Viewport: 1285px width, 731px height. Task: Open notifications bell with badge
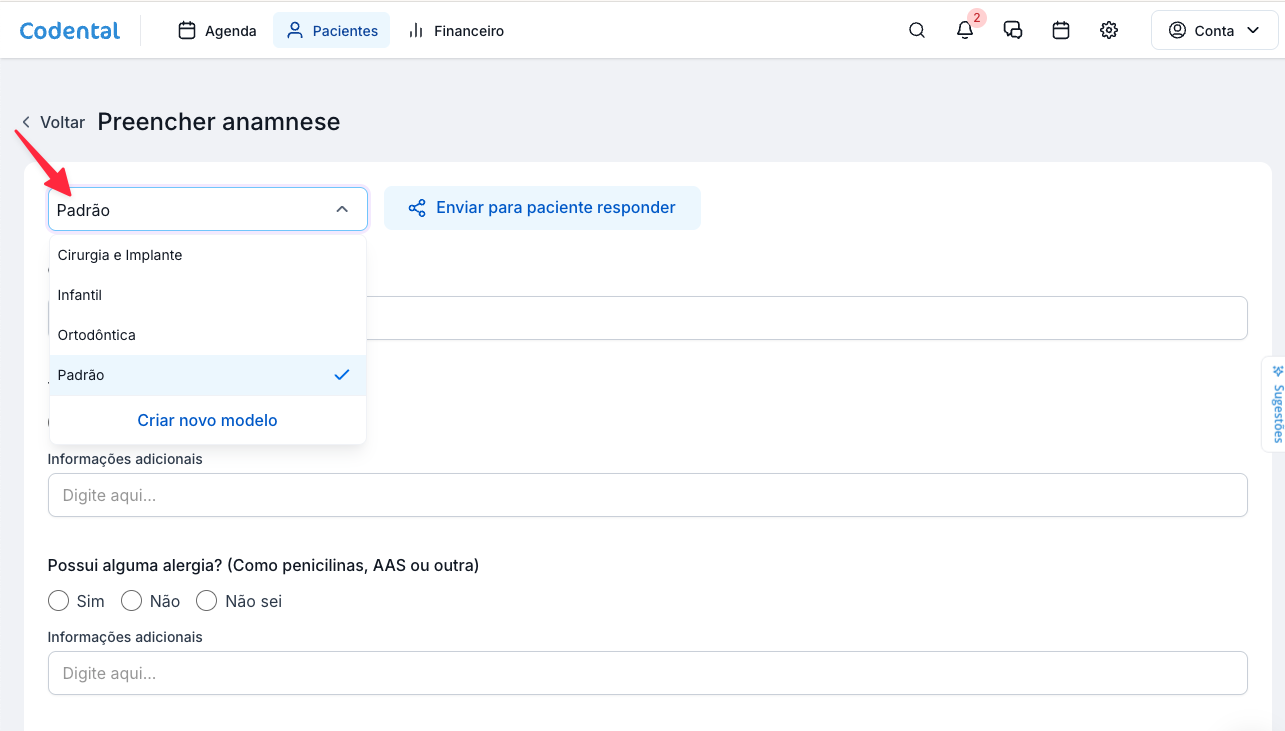click(x=965, y=31)
